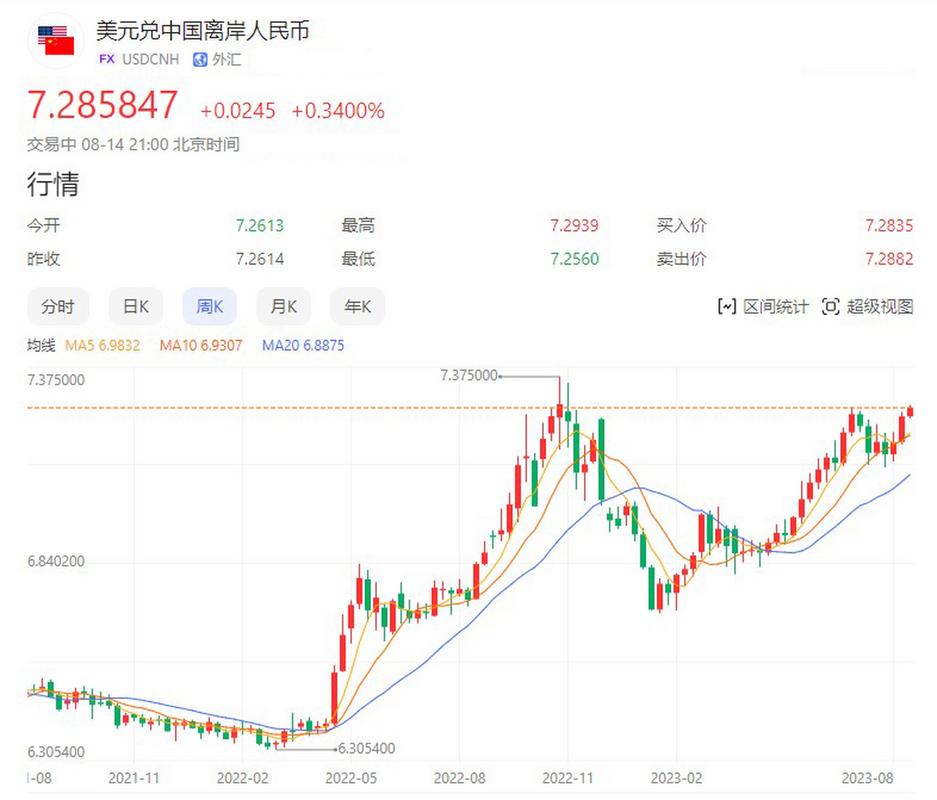Click the MA20 6.8875 indicator label

pos(303,345)
